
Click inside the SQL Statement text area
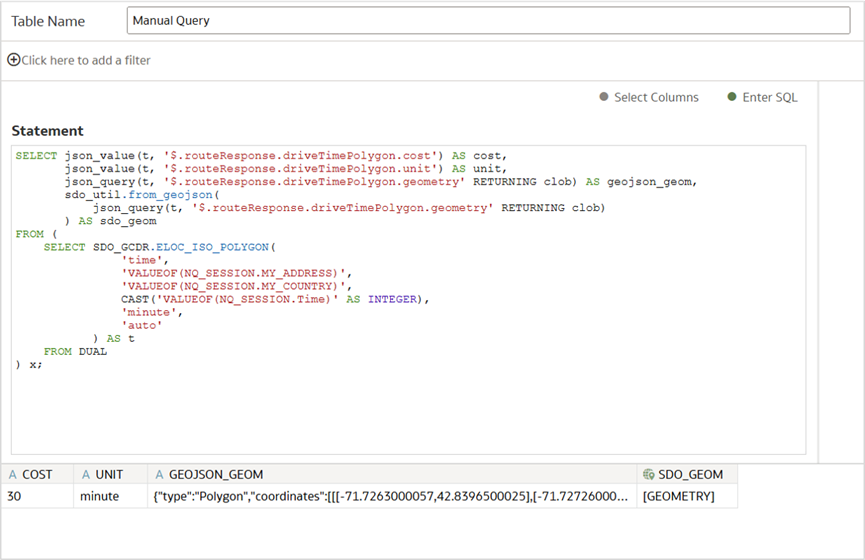click(x=408, y=300)
